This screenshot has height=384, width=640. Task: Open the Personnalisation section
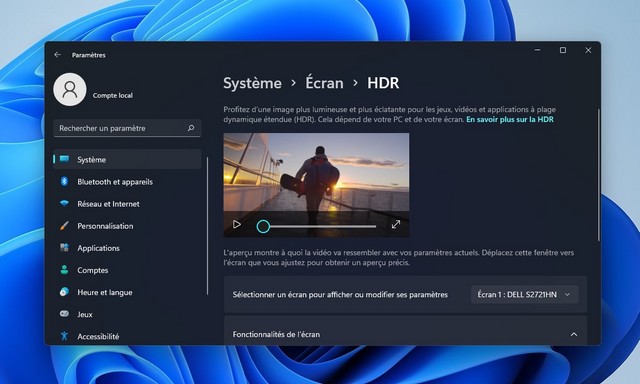pyautogui.click(x=127, y=226)
